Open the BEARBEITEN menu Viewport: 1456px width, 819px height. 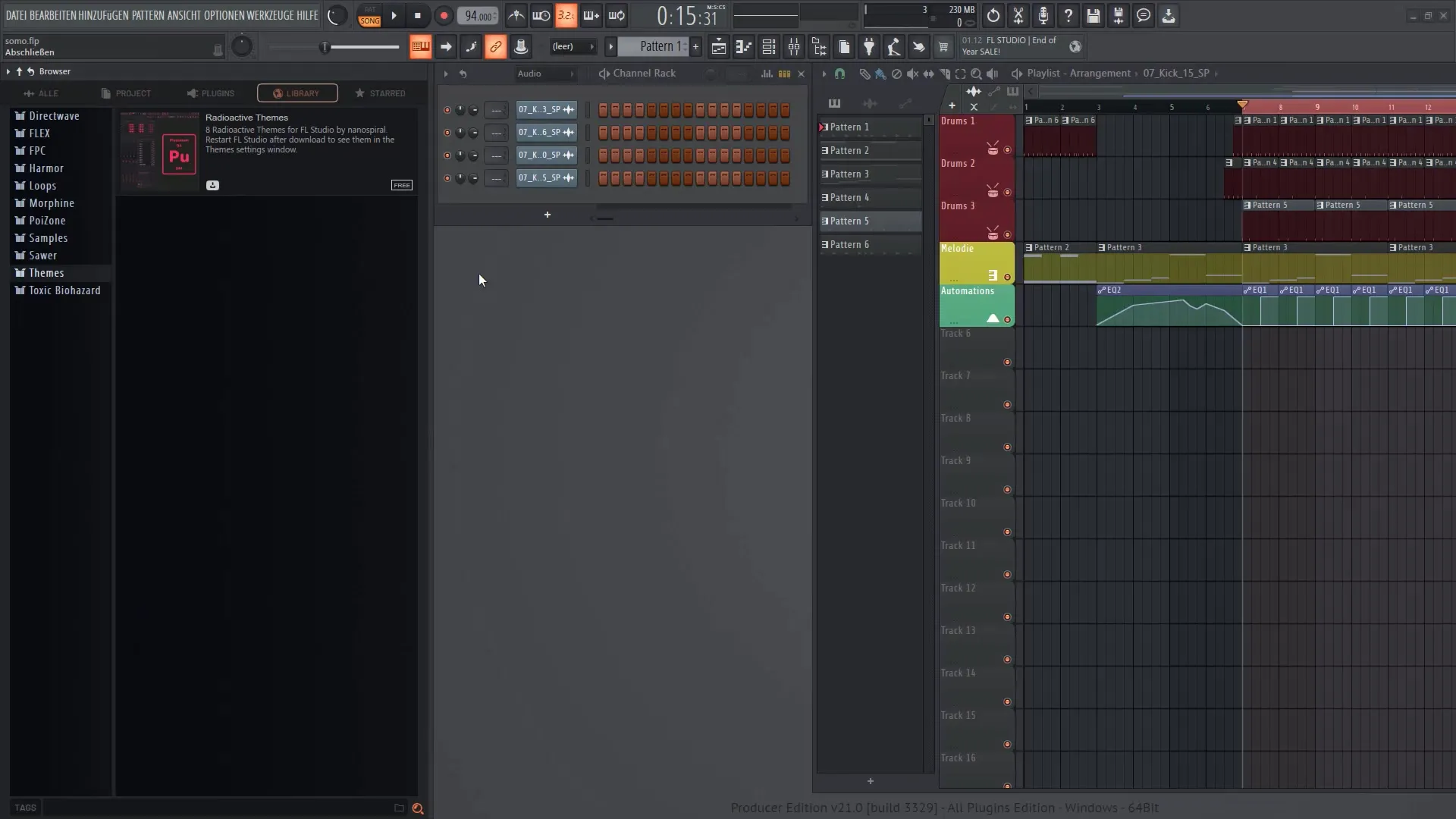point(52,15)
